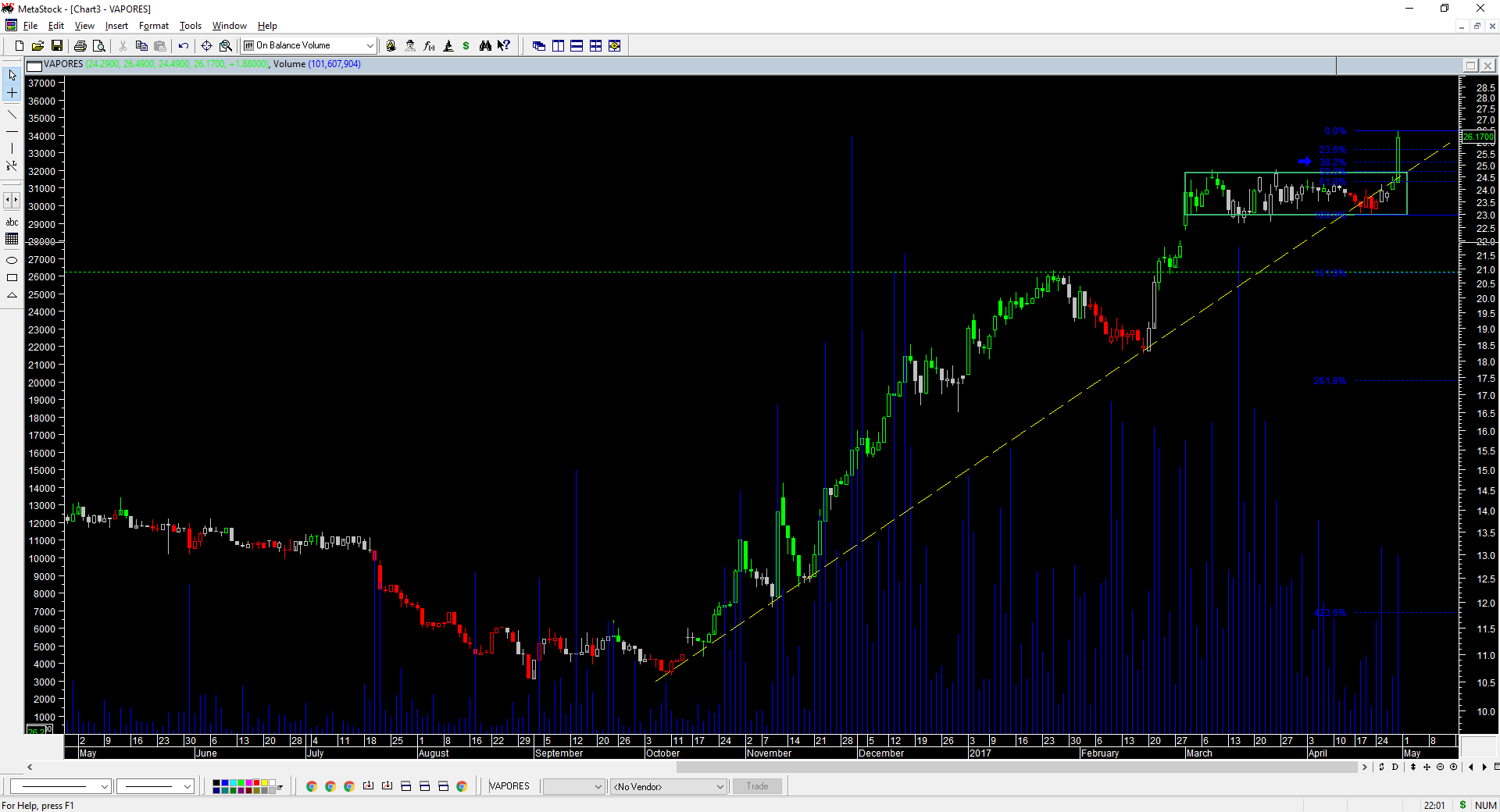Viewport: 1500px width, 812px height.
Task: Click the text 'abc' annotation tool
Action: click(12, 223)
